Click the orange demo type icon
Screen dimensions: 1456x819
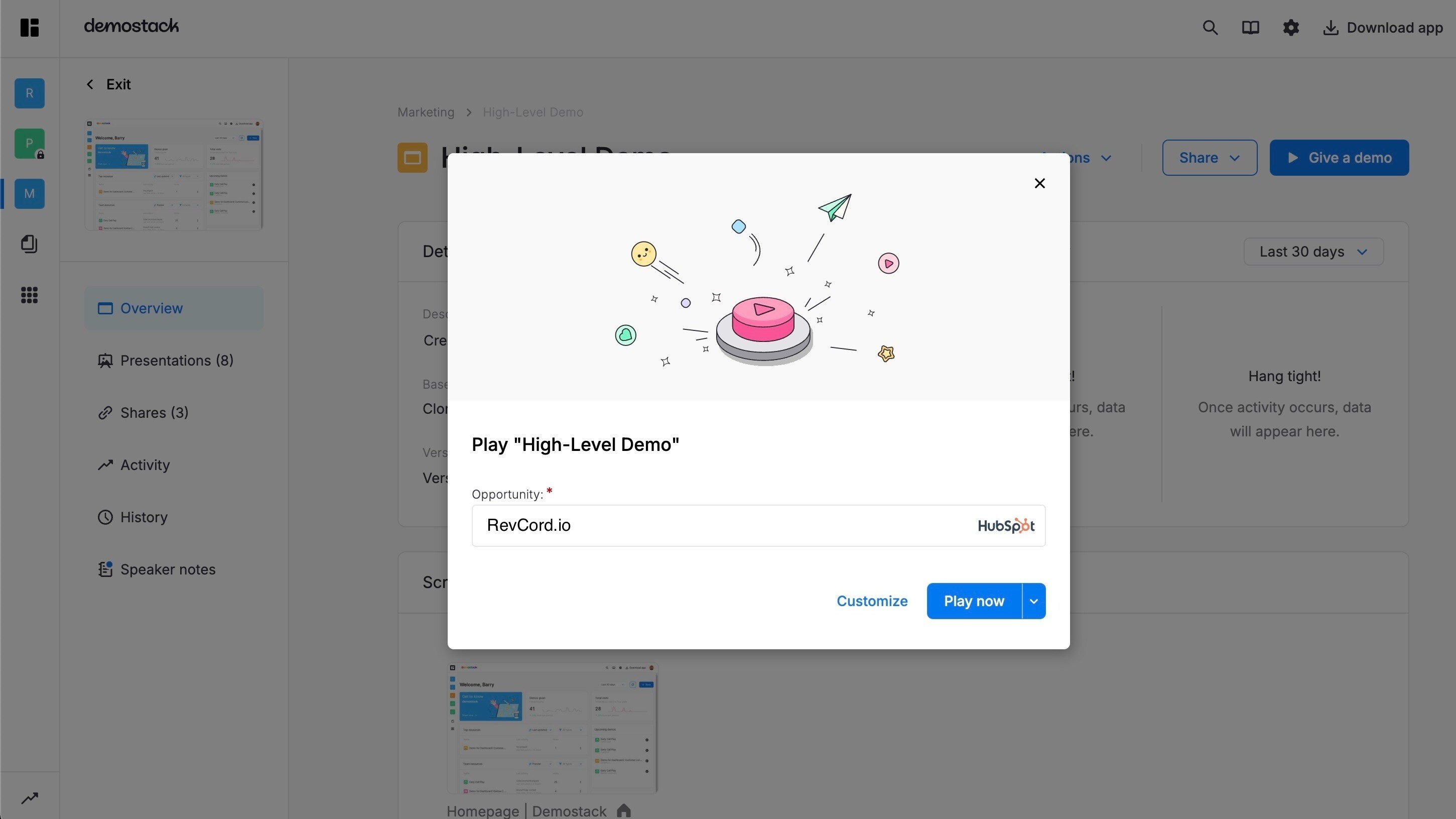point(412,158)
